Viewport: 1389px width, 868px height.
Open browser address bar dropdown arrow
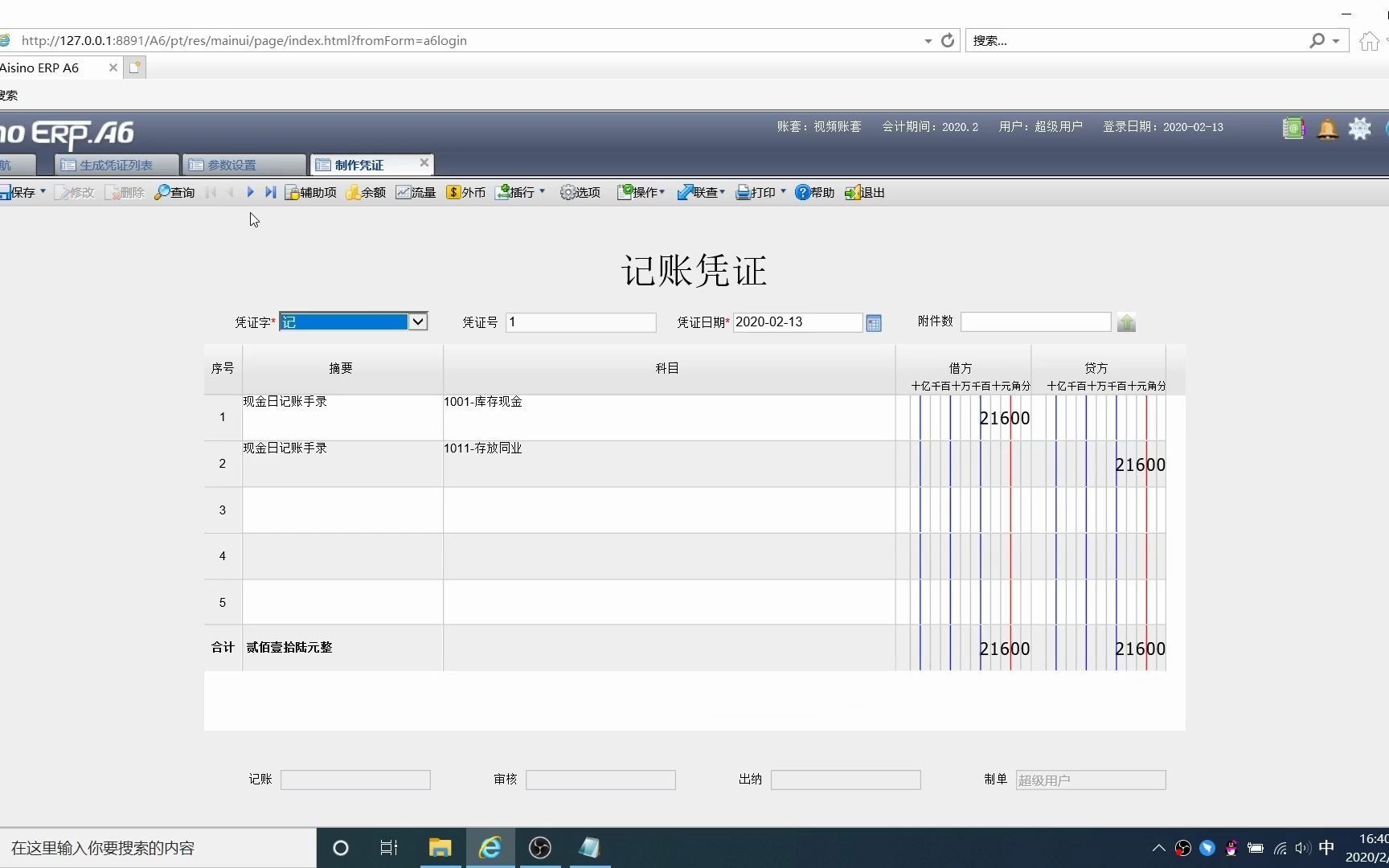click(928, 41)
